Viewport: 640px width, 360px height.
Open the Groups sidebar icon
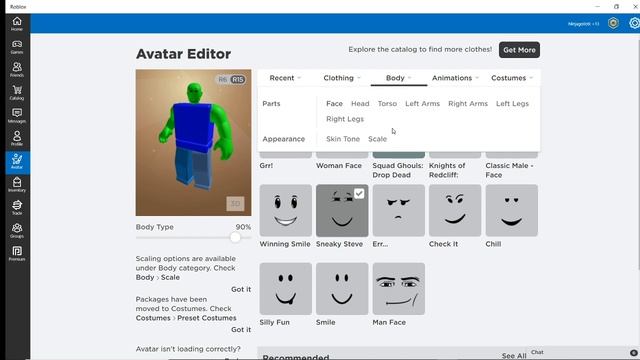click(x=17, y=231)
